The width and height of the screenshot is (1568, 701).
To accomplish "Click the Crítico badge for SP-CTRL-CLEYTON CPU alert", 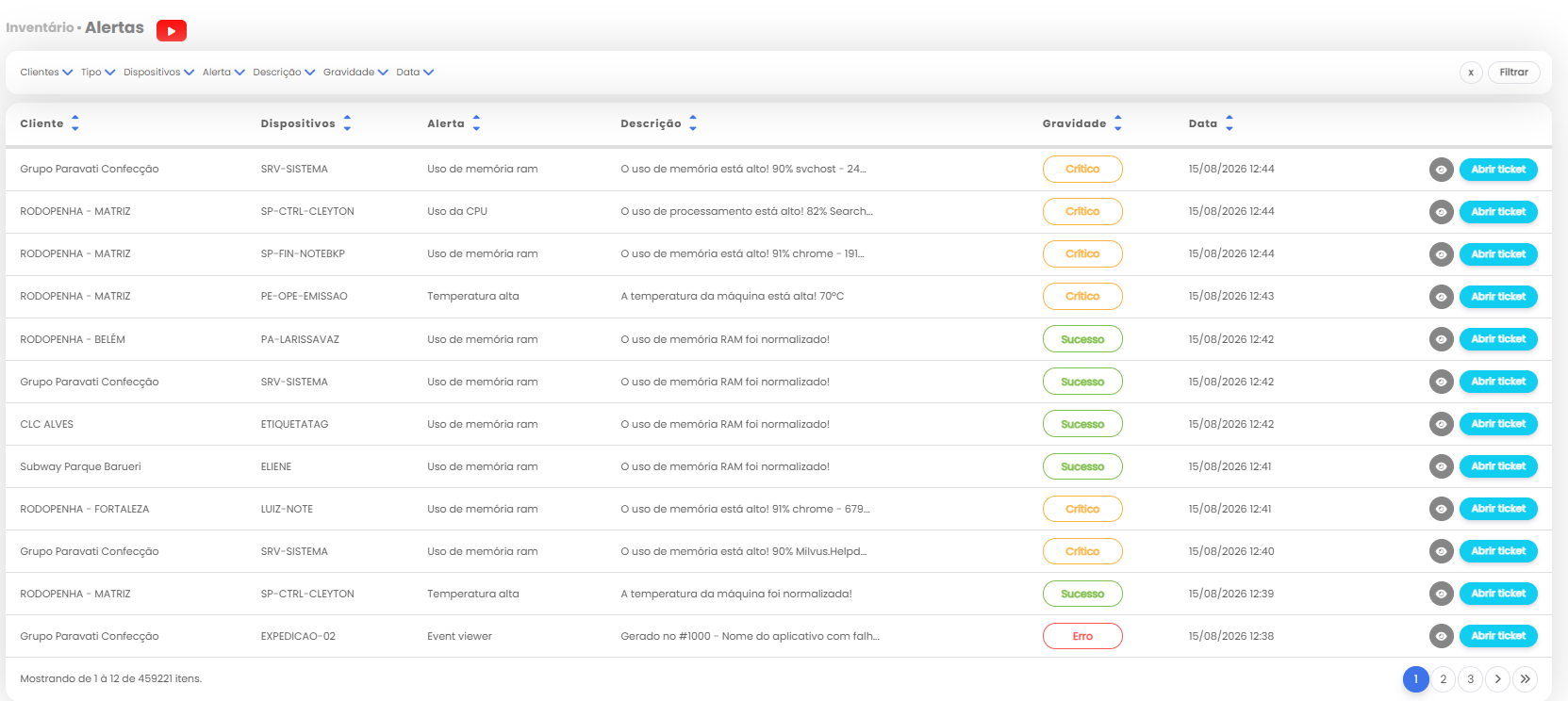I will coord(1082,212).
